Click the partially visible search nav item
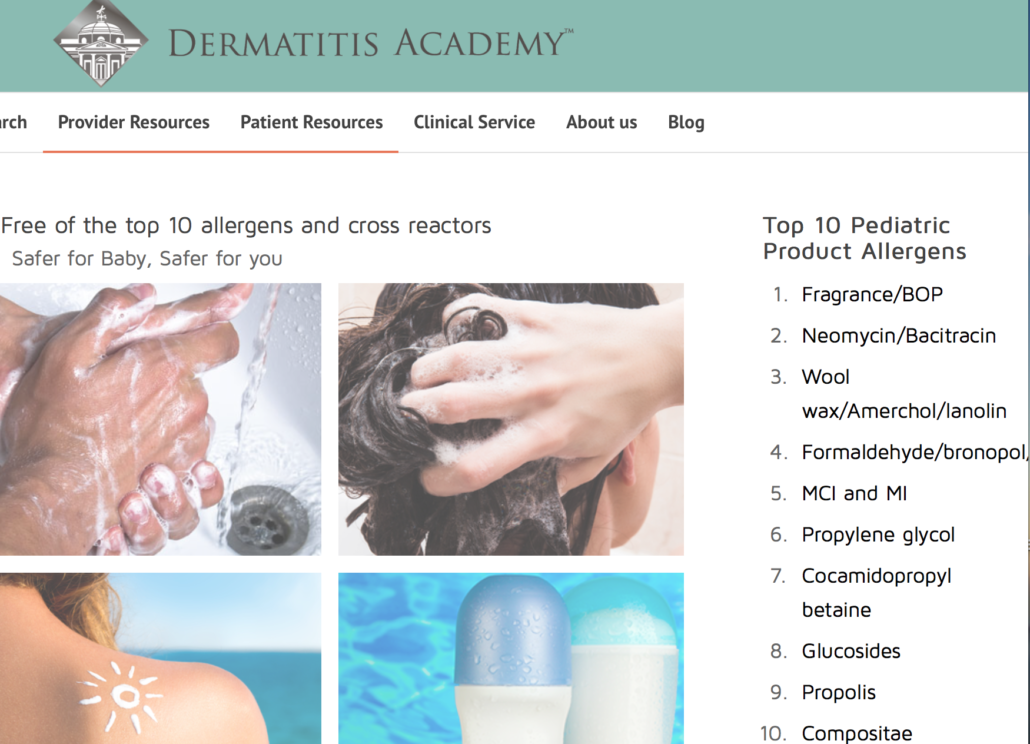The height and width of the screenshot is (744, 1030). (13, 122)
